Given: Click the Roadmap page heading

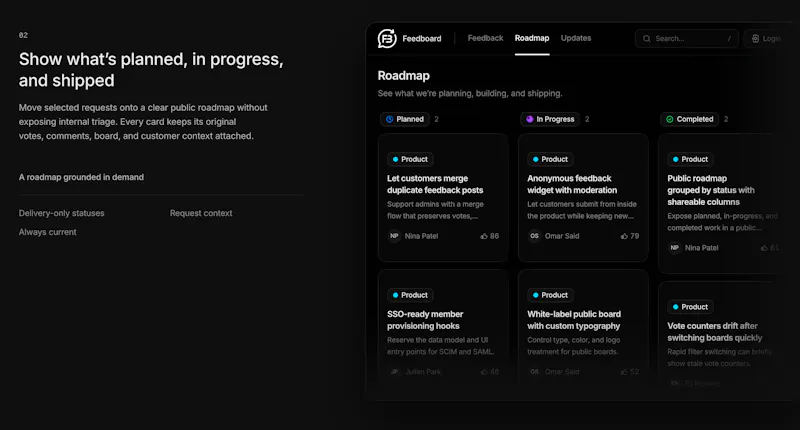Looking at the screenshot, I should coord(404,76).
